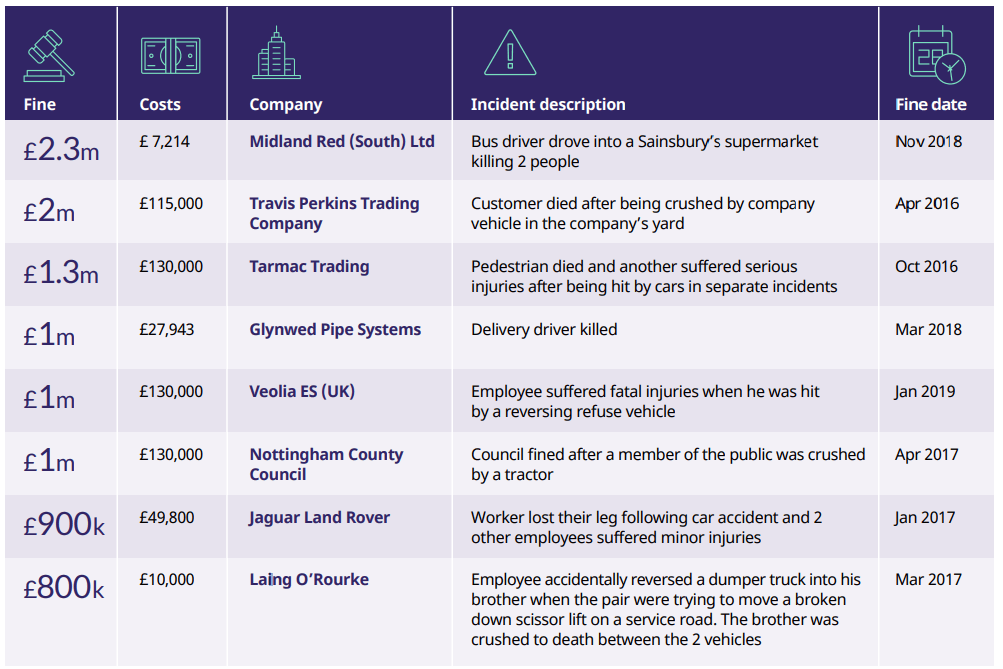This screenshot has width=1003, height=669.
Task: Click the skyscraper icon above Company
Action: (276, 52)
